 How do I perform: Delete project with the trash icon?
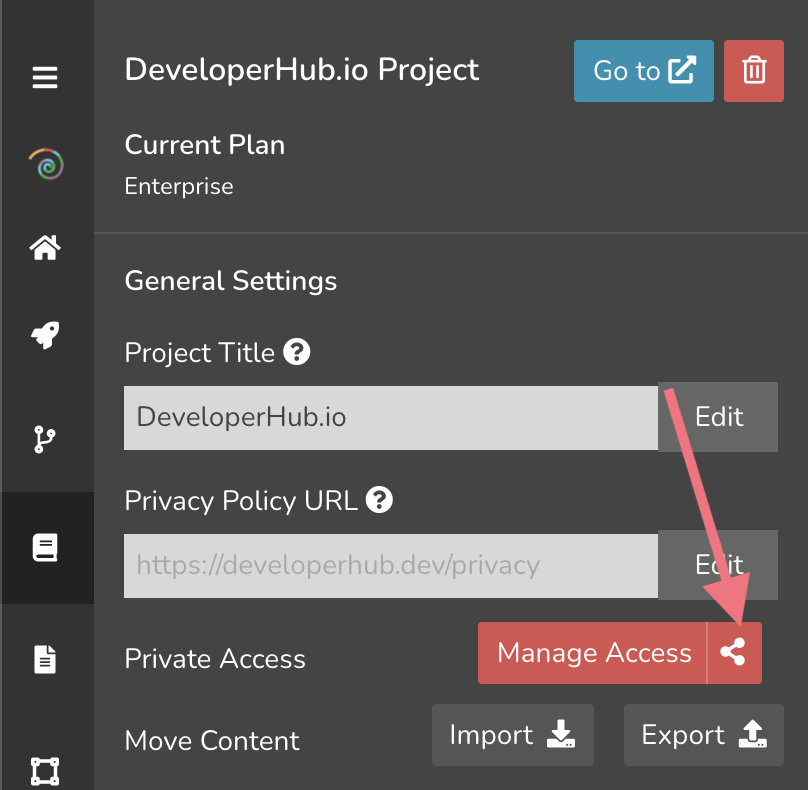click(x=754, y=71)
